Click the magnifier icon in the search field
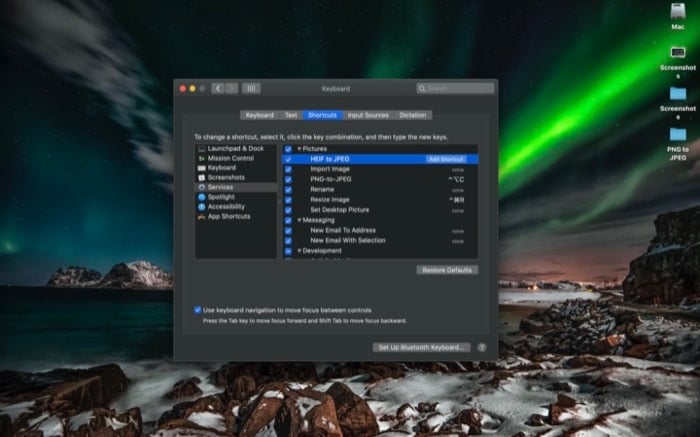This screenshot has width=700, height=437. (x=422, y=88)
